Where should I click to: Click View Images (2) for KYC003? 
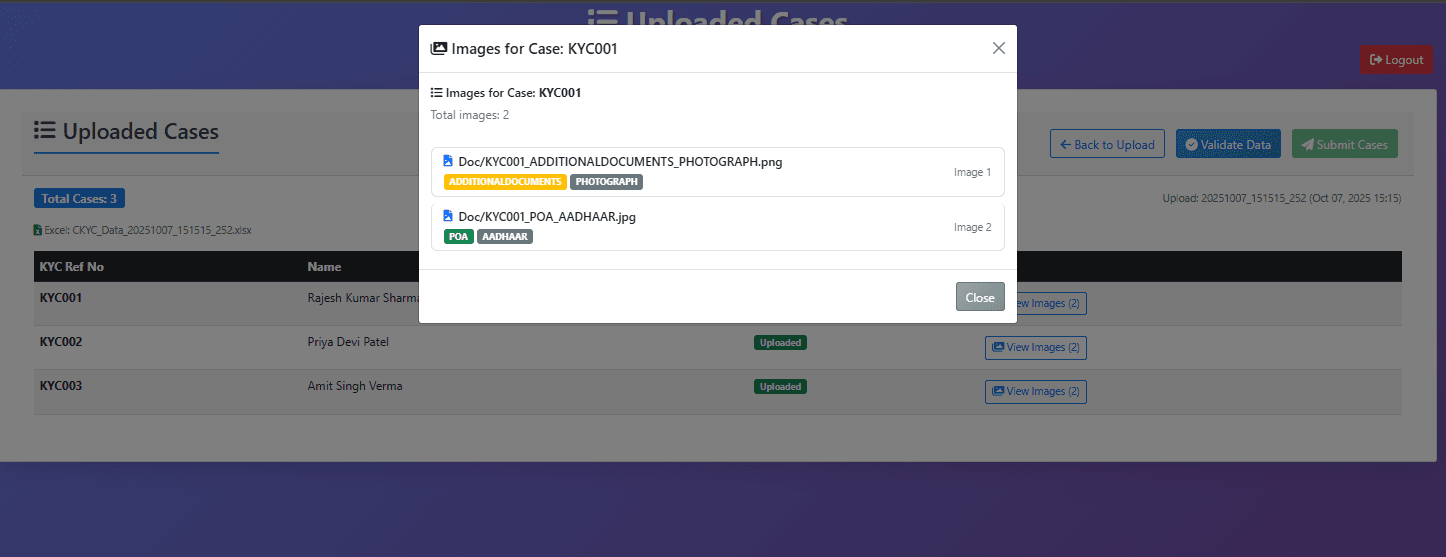[x=1035, y=391]
